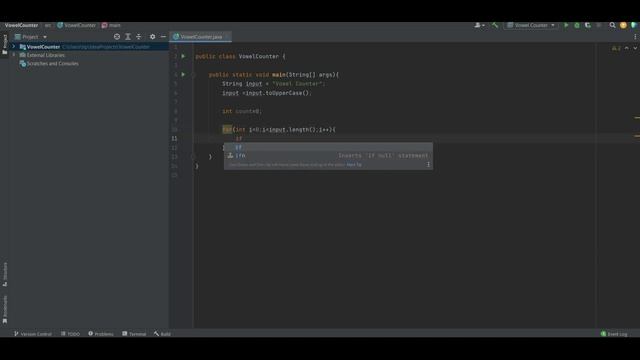Expand the VowelCounter project root node
640x360 pixels.
14,47
